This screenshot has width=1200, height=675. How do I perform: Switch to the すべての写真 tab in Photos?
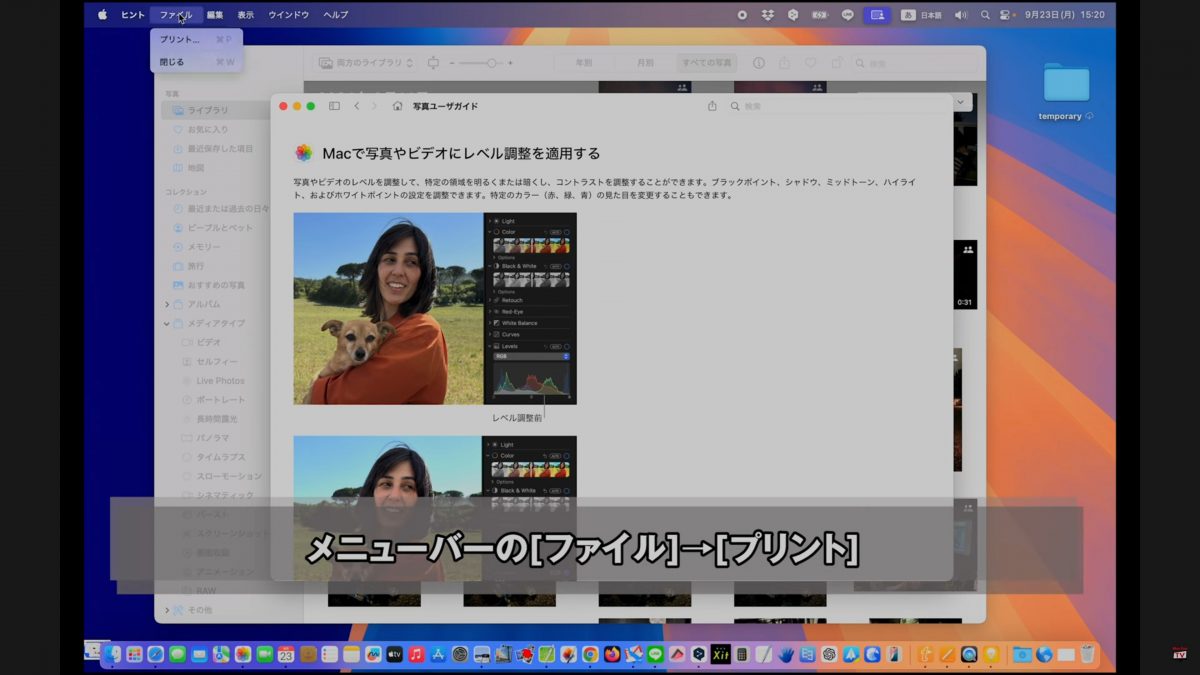click(x=706, y=63)
